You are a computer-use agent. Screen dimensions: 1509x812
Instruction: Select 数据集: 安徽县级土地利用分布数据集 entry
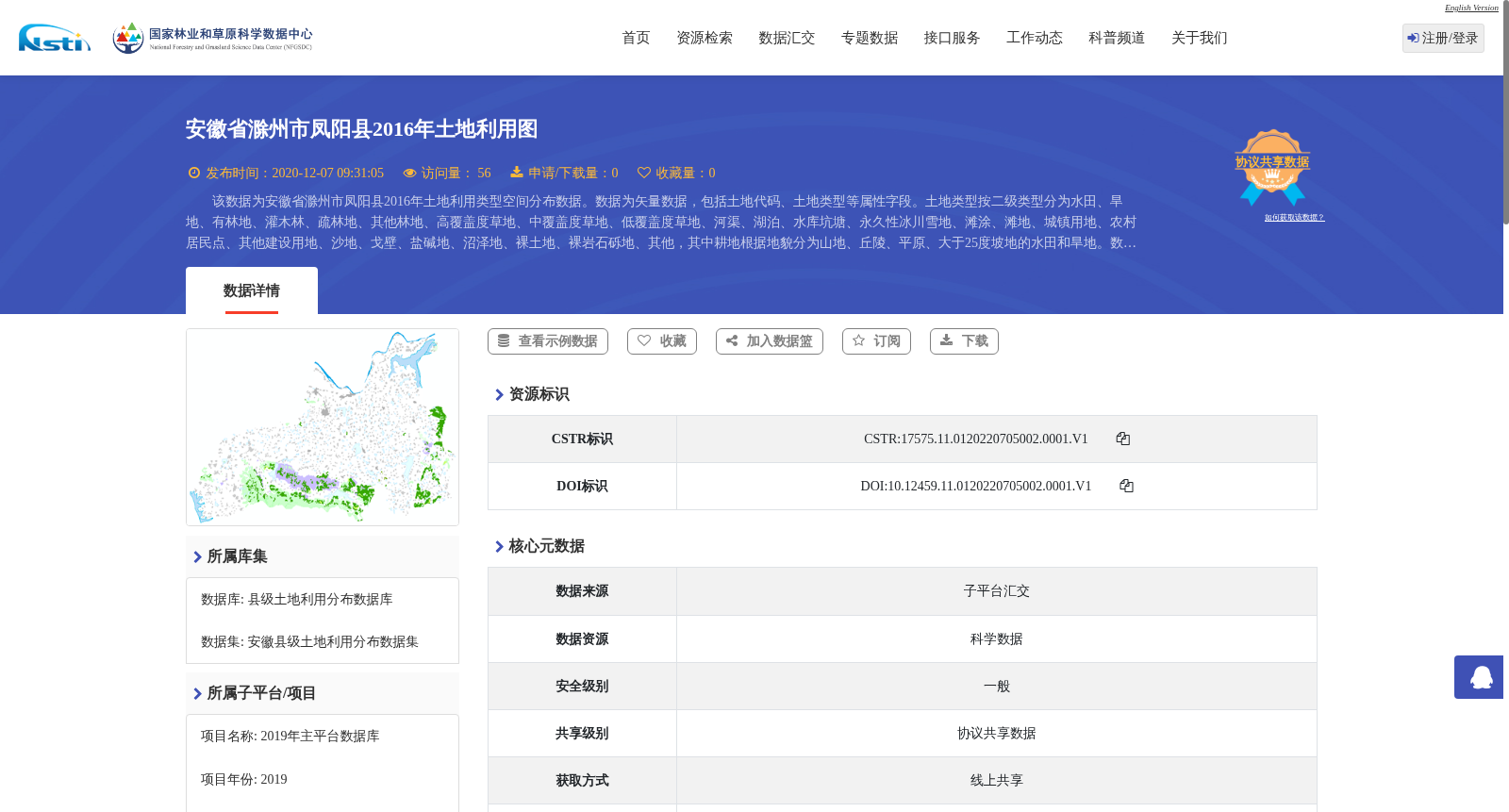pyautogui.click(x=309, y=642)
